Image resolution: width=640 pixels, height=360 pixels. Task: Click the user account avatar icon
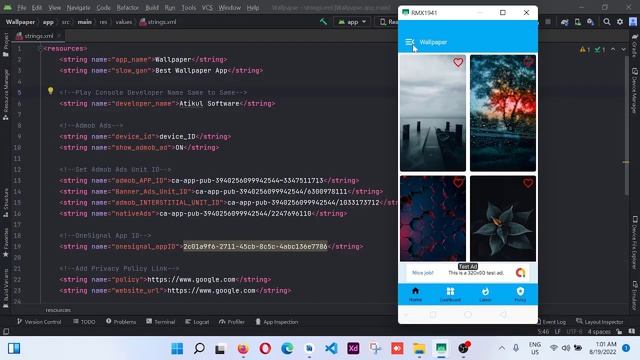(633, 22)
